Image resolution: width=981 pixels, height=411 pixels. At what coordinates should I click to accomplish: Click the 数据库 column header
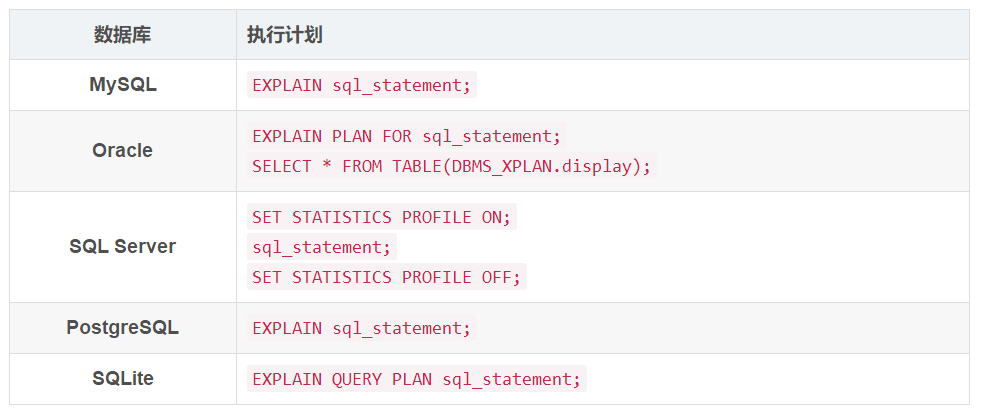click(x=123, y=35)
